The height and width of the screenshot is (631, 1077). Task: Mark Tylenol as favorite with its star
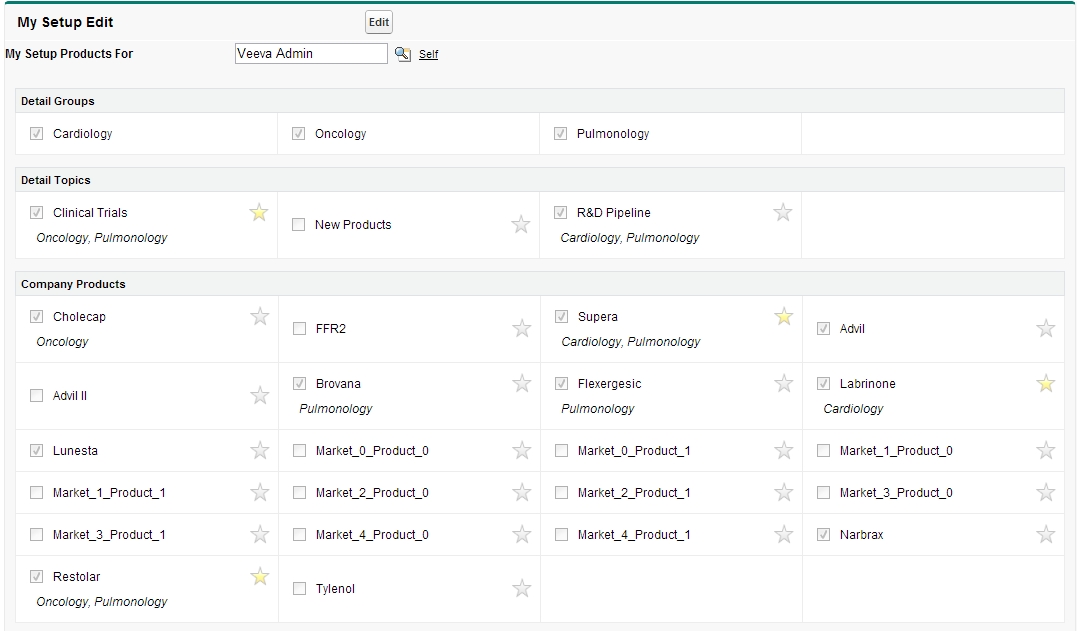pos(522,588)
